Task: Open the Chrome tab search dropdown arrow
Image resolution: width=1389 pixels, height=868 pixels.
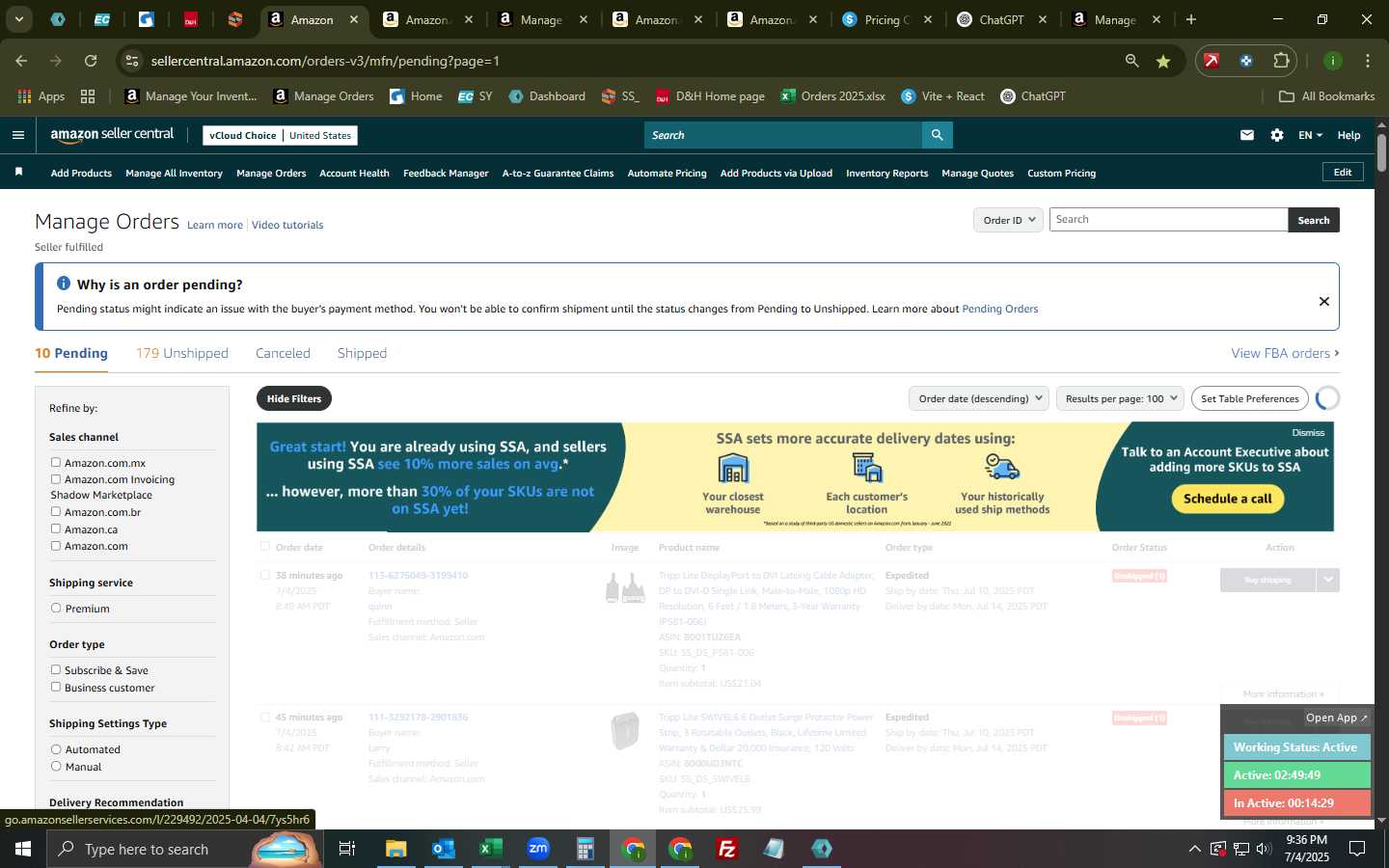Action: click(x=18, y=19)
